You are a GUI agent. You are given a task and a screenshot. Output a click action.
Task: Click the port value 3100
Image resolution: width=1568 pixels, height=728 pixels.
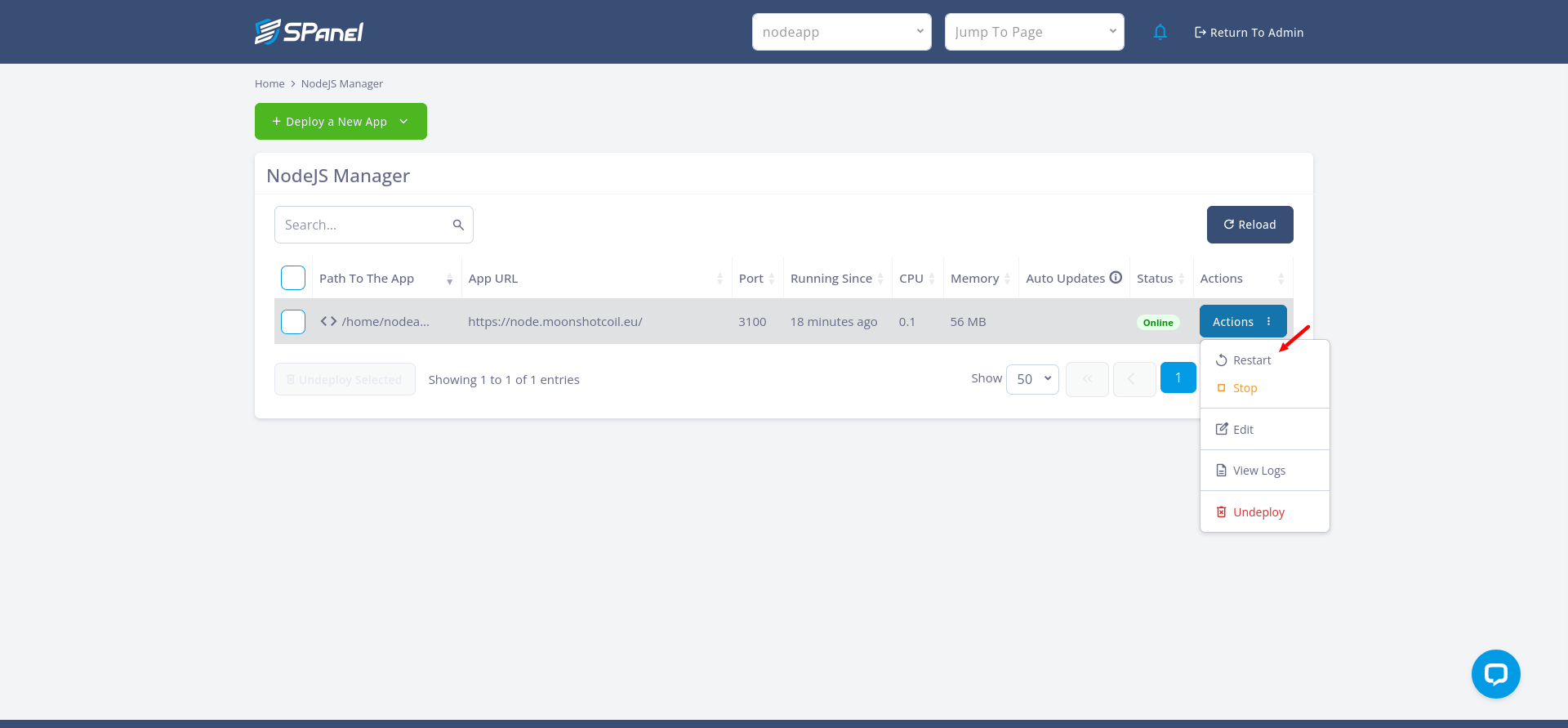(752, 322)
